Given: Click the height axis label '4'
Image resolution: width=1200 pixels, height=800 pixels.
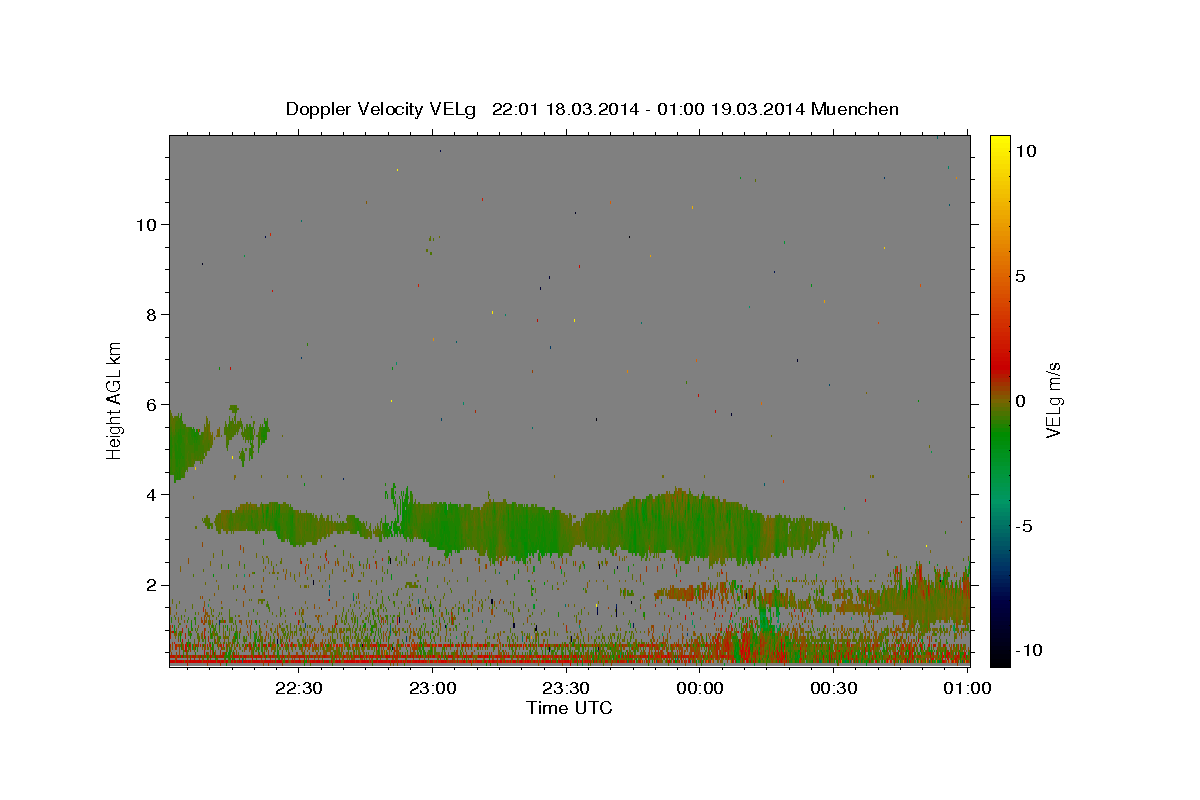Looking at the screenshot, I should pyautogui.click(x=151, y=494).
